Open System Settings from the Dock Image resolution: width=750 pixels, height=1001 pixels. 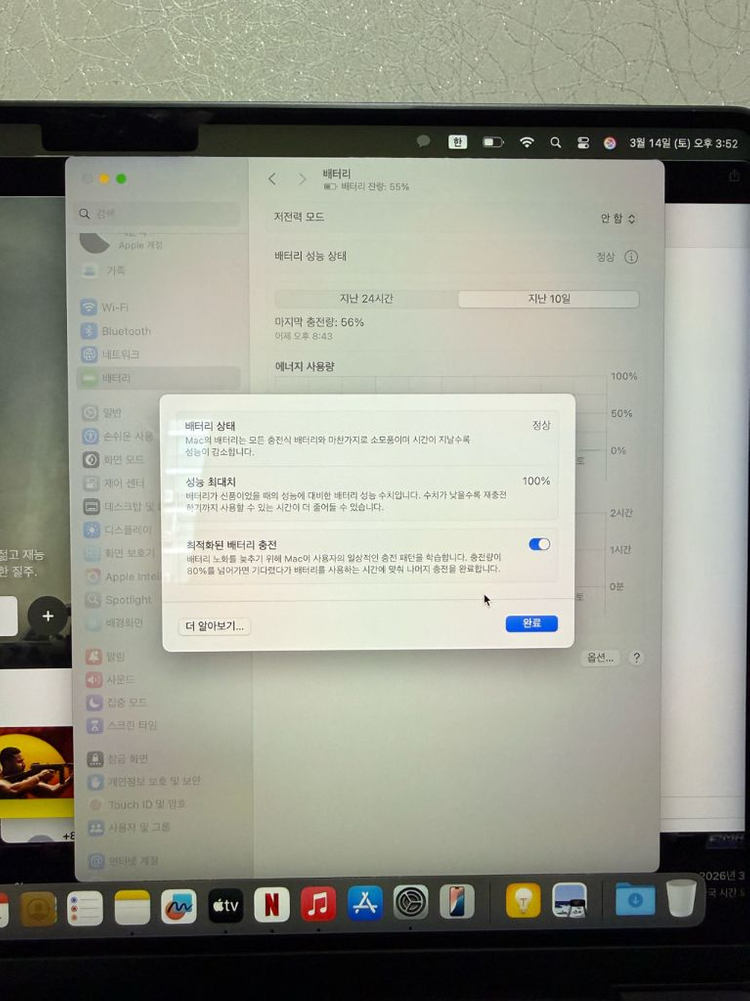tap(411, 902)
